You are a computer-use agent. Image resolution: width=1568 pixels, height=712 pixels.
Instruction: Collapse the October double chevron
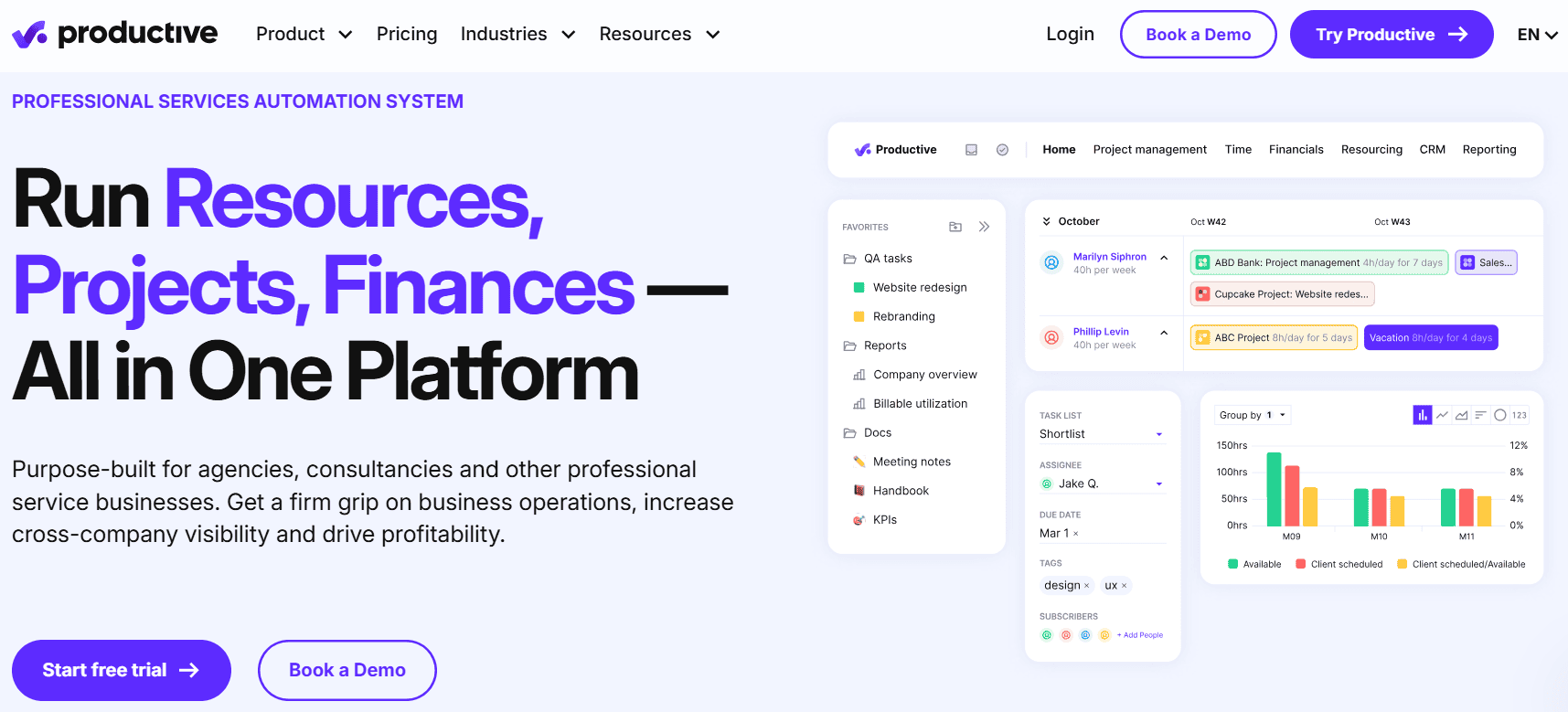click(x=1047, y=221)
